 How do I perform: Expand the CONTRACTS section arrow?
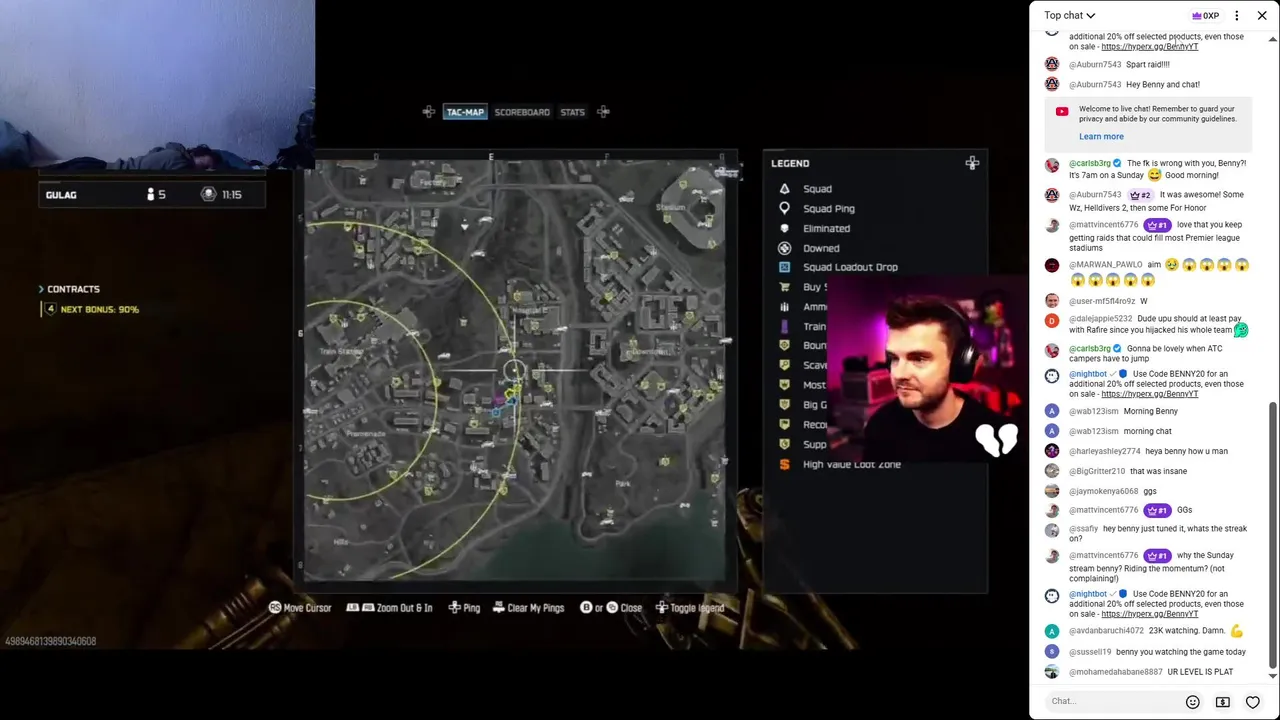[x=41, y=289]
